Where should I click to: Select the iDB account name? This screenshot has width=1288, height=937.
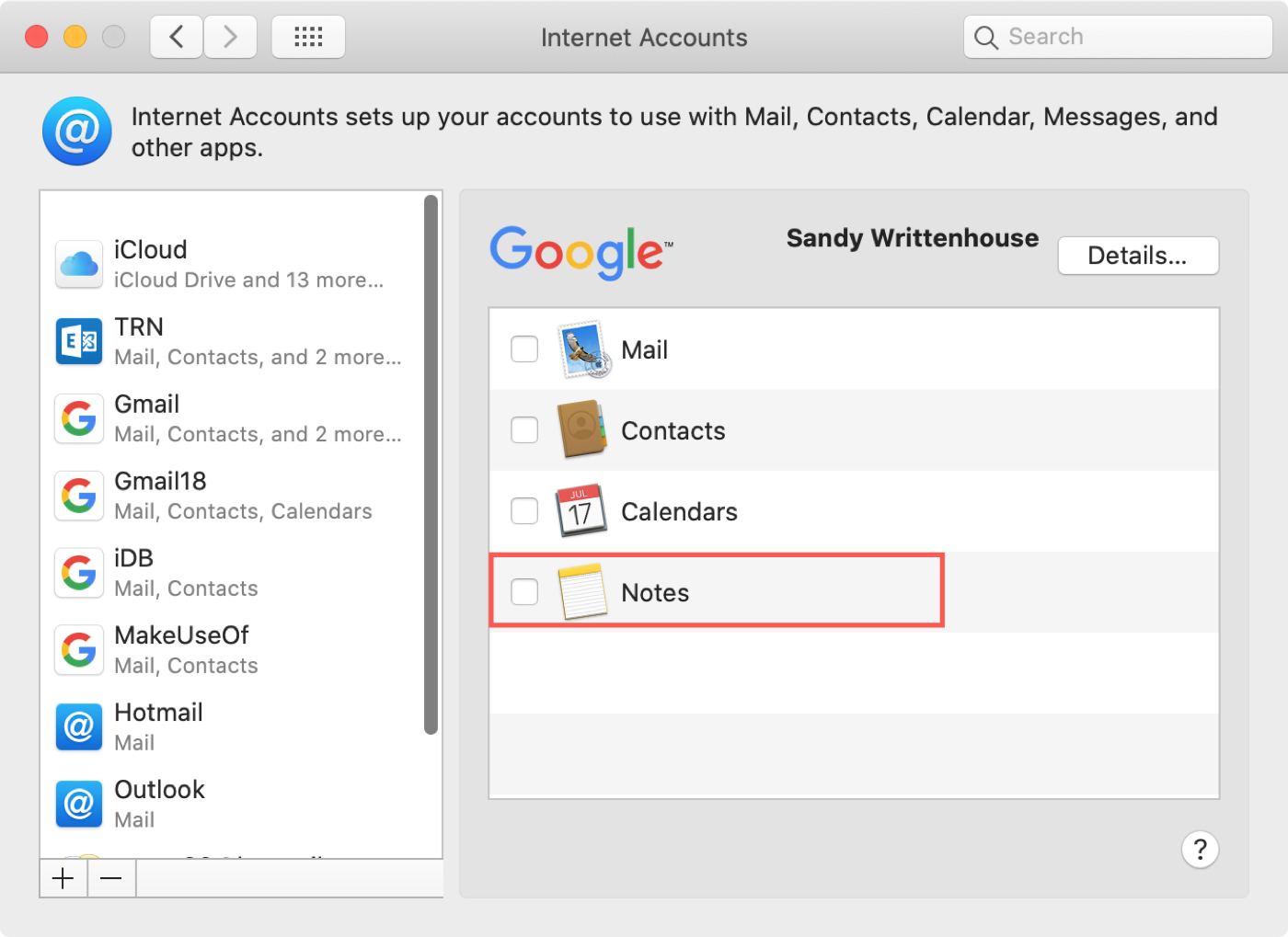[x=134, y=558]
